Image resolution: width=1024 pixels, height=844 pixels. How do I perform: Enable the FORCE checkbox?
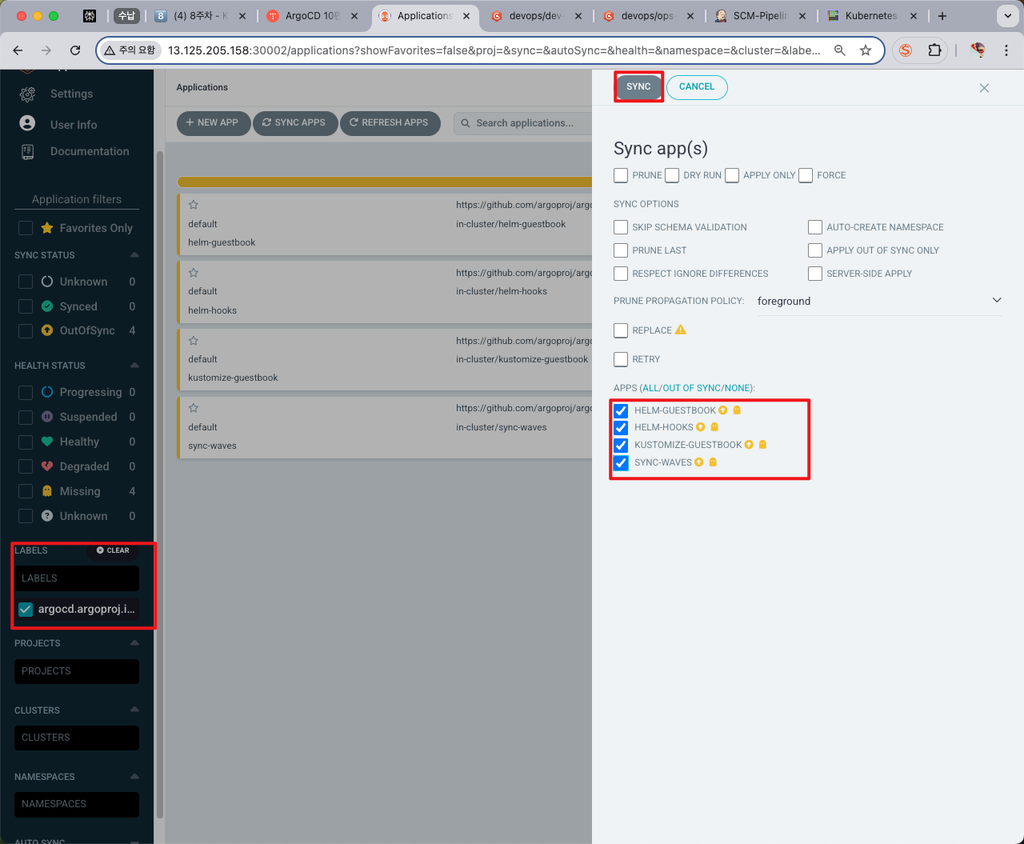(x=806, y=175)
